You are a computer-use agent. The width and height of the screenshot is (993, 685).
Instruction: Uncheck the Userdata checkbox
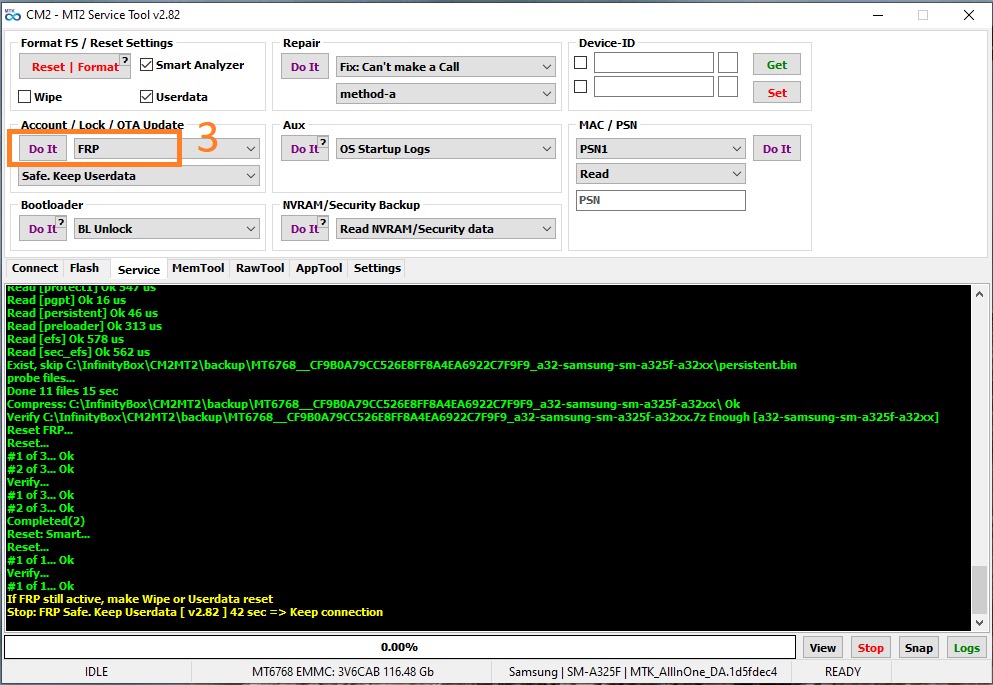(147, 97)
